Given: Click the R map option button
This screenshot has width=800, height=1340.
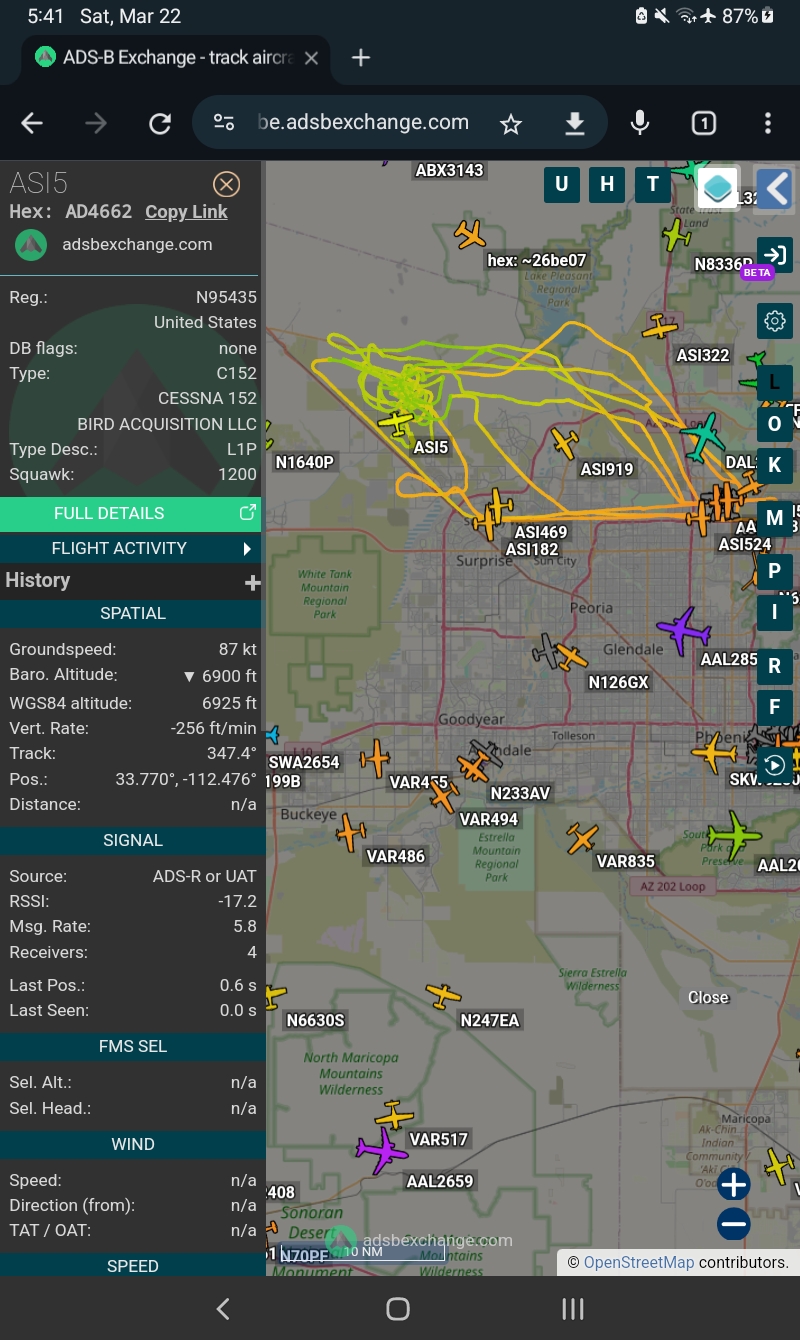Looking at the screenshot, I should pyautogui.click(x=775, y=666).
